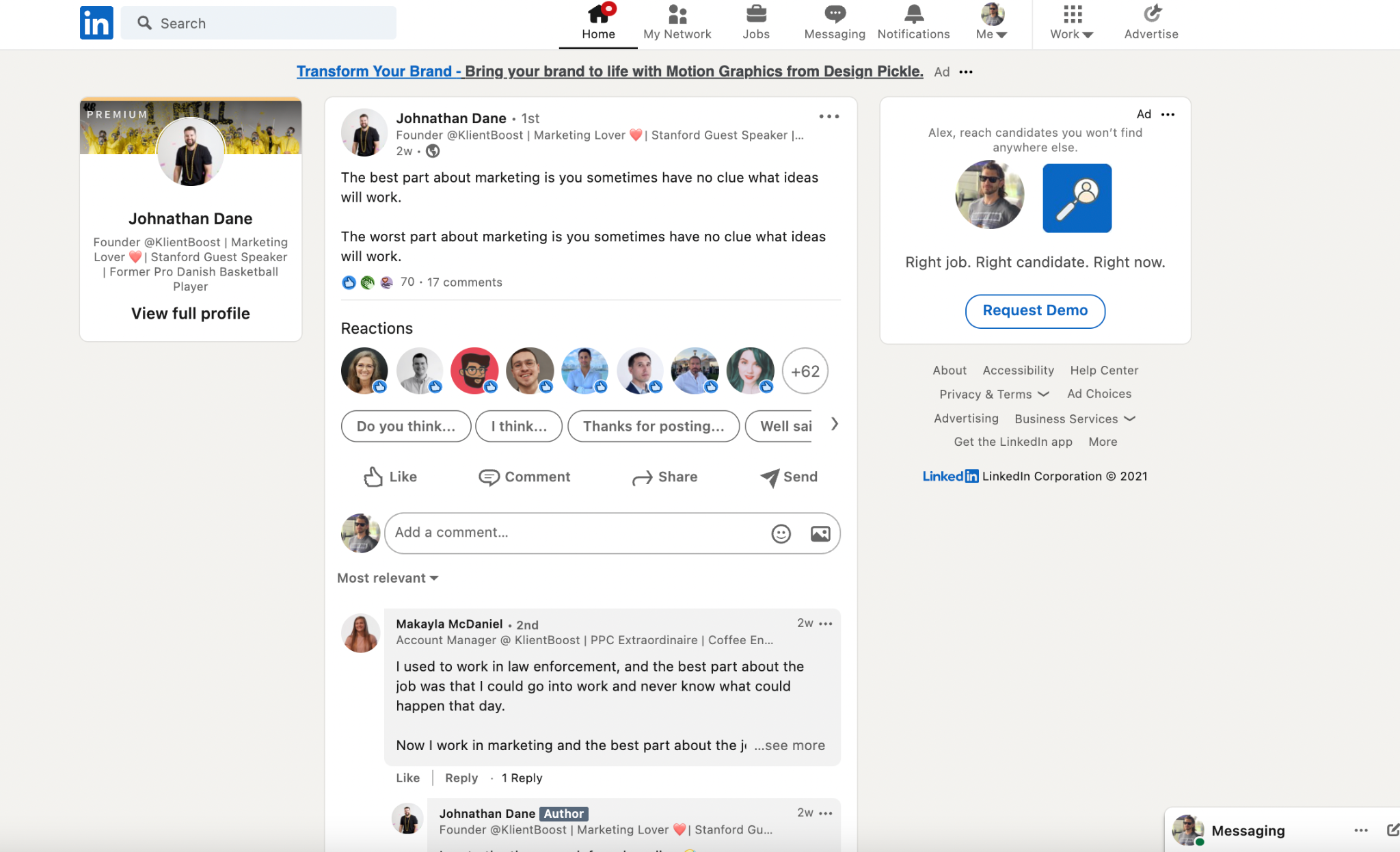The image size is (1400, 852).
Task: Send post via paper plane icon
Action: pyautogui.click(x=770, y=477)
